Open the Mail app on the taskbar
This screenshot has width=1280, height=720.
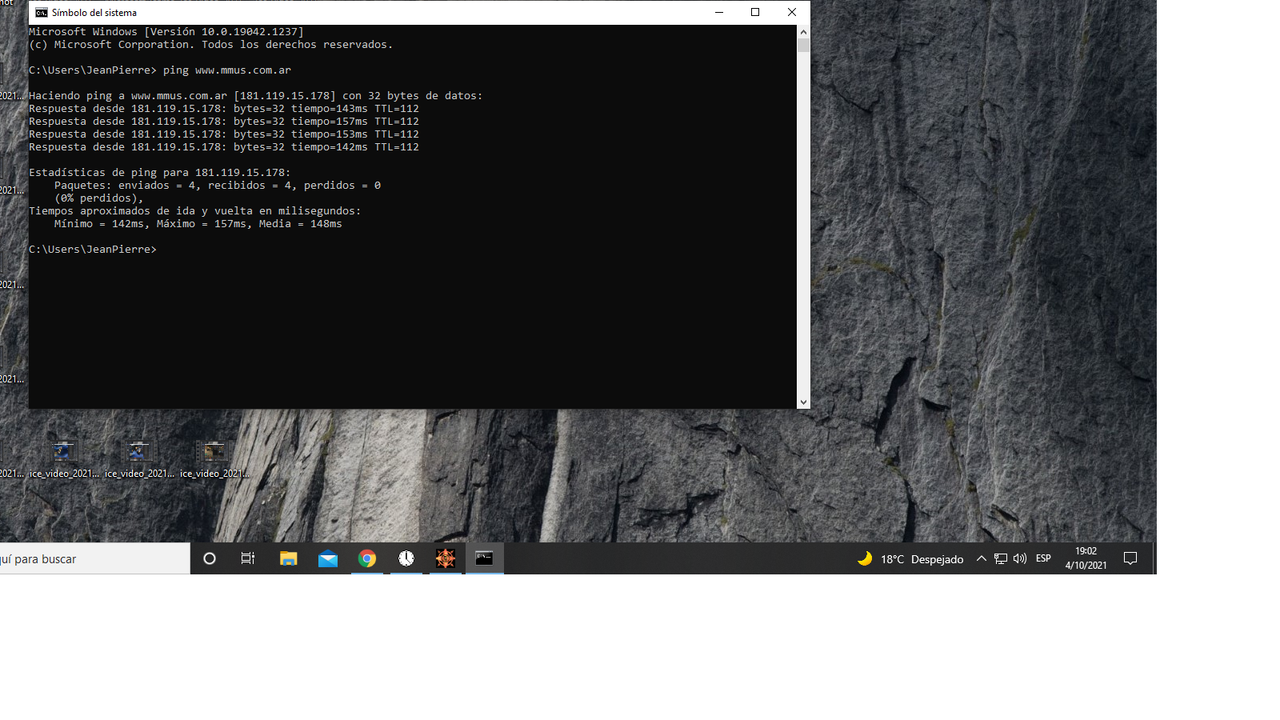(328, 559)
